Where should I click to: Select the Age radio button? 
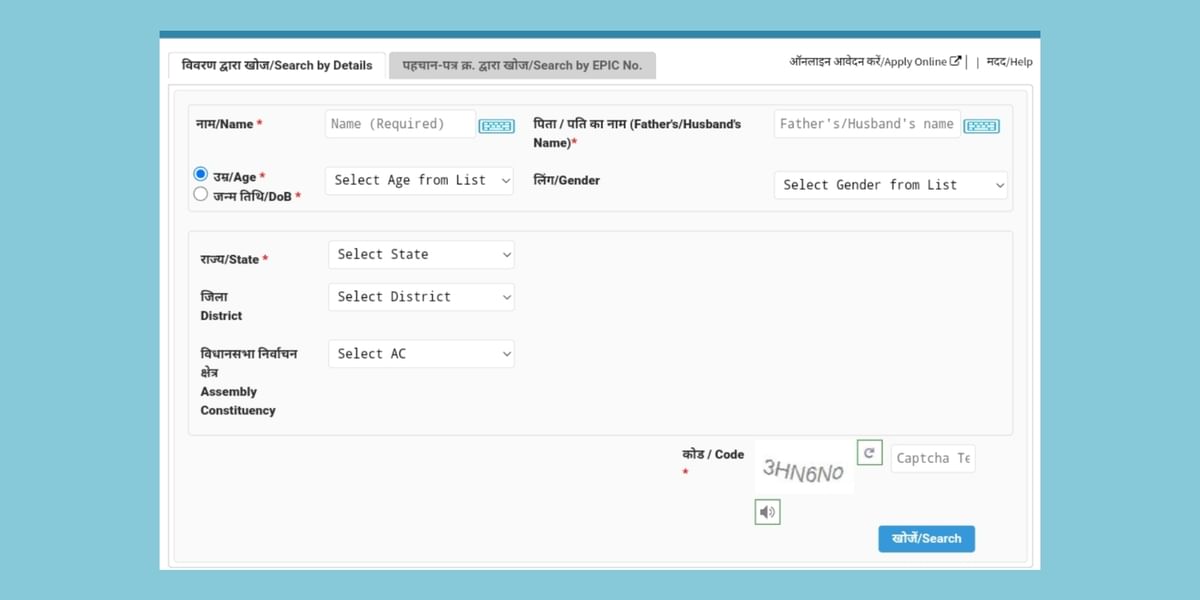[x=201, y=174]
